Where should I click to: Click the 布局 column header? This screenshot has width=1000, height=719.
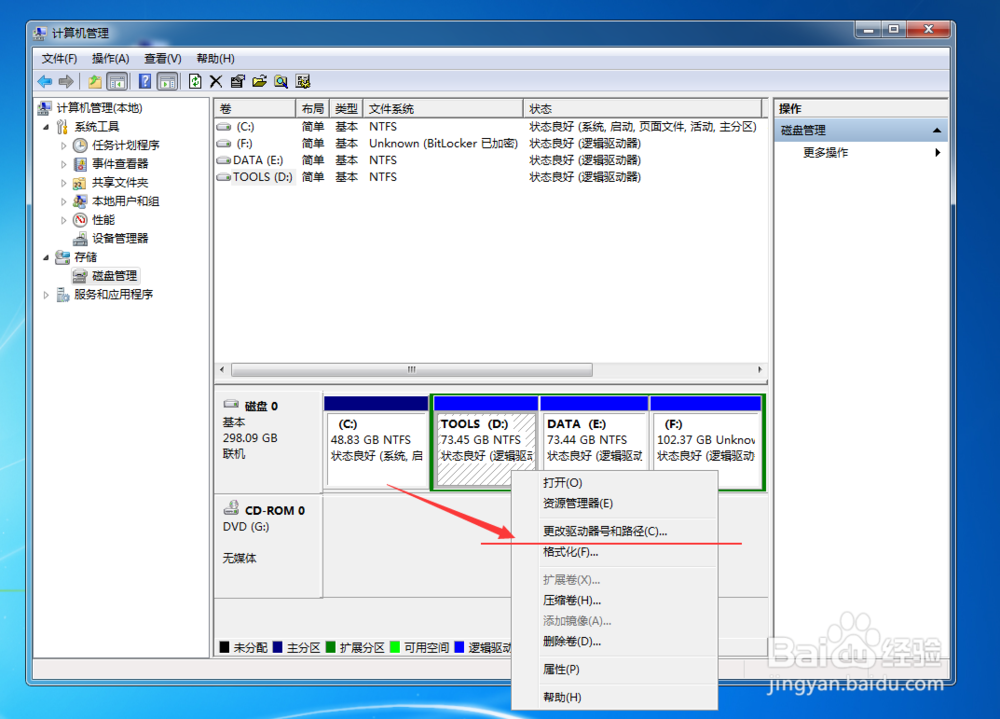click(x=312, y=108)
